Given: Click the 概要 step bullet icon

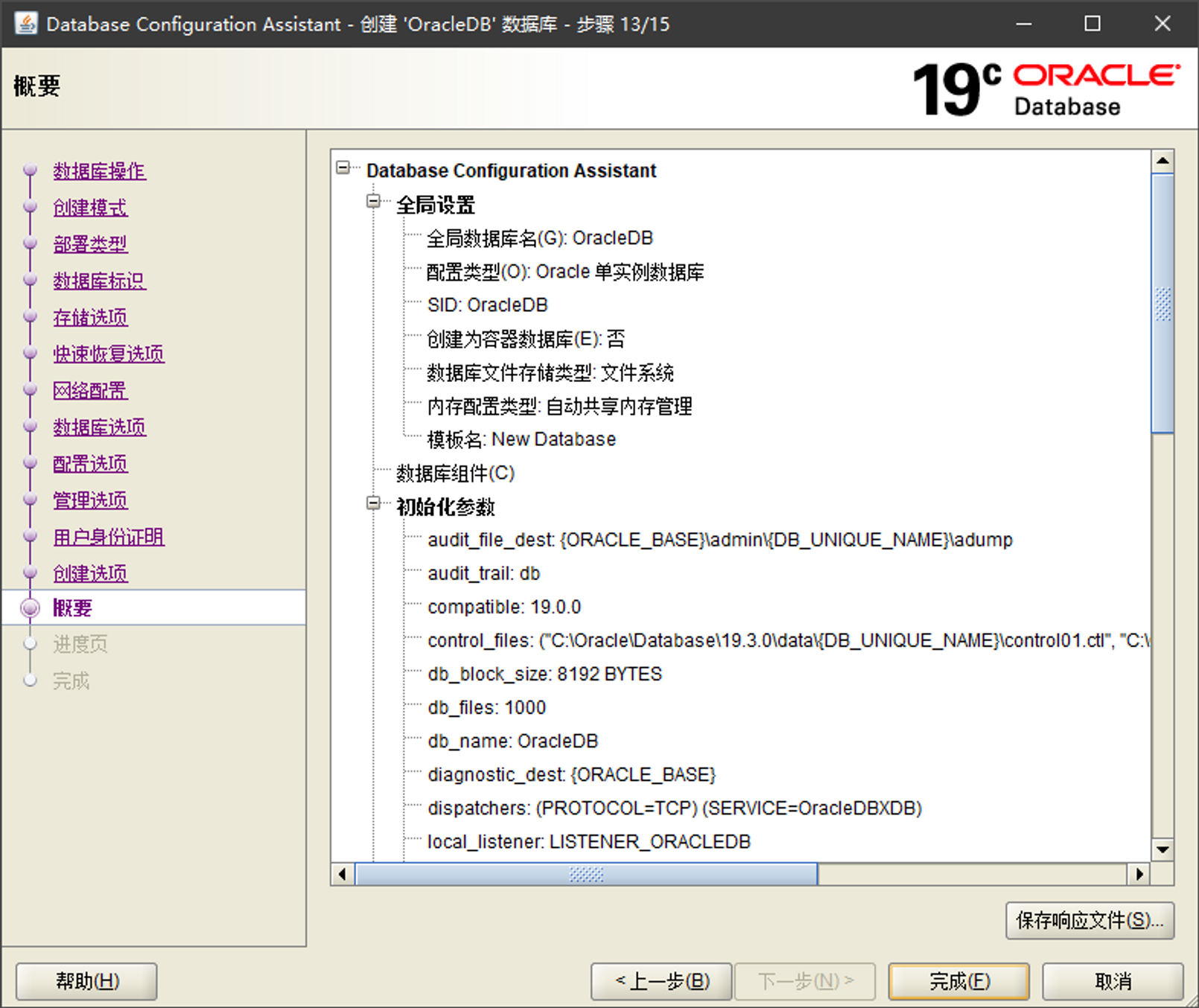Looking at the screenshot, I should pos(30,608).
